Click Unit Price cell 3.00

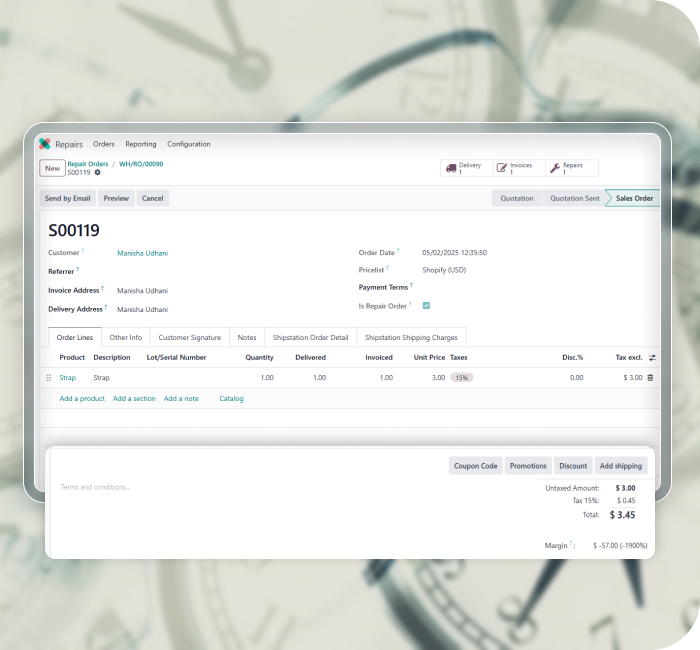coord(438,378)
